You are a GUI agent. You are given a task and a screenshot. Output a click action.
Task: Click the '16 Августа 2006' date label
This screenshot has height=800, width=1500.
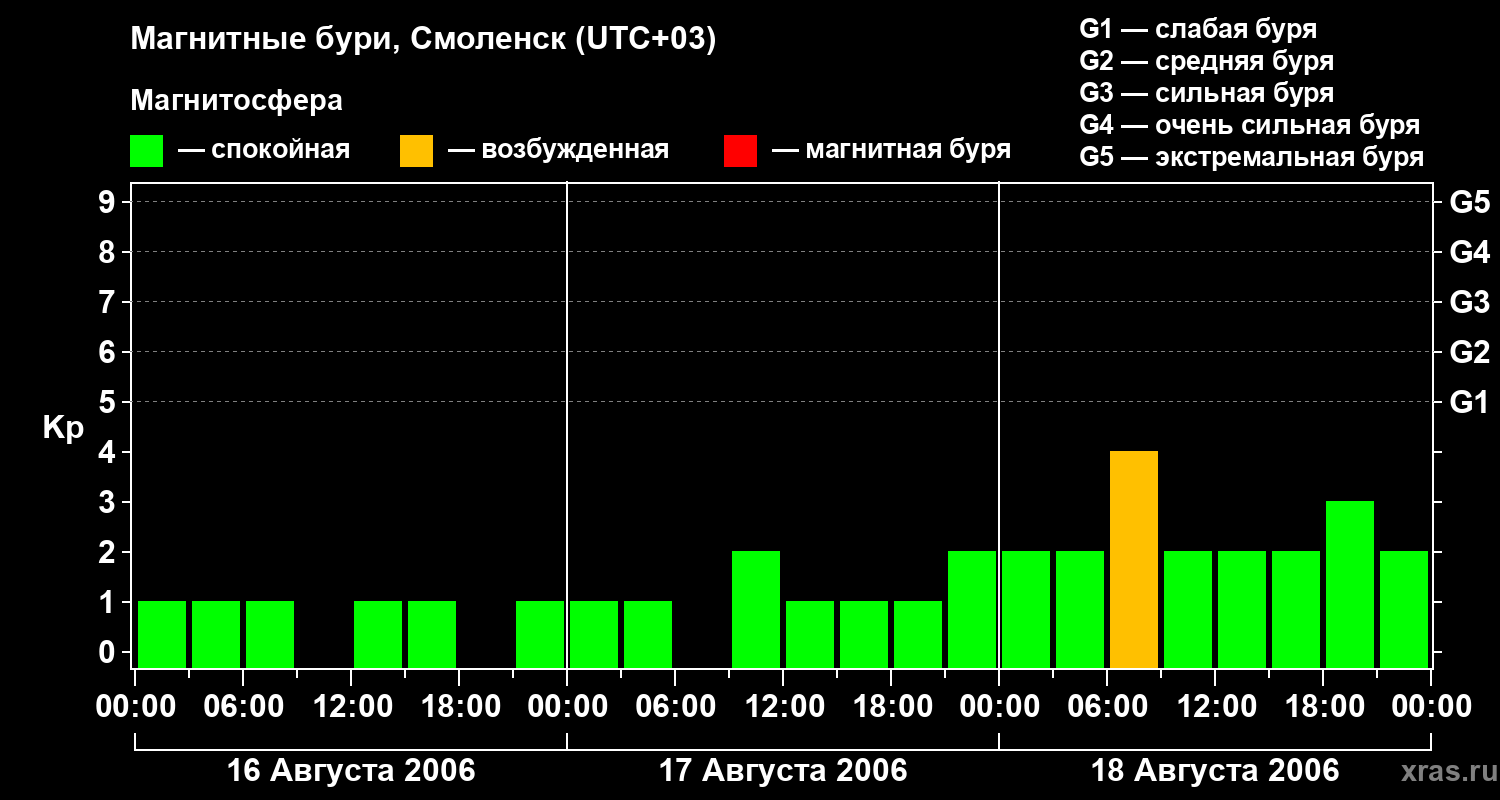point(351,771)
